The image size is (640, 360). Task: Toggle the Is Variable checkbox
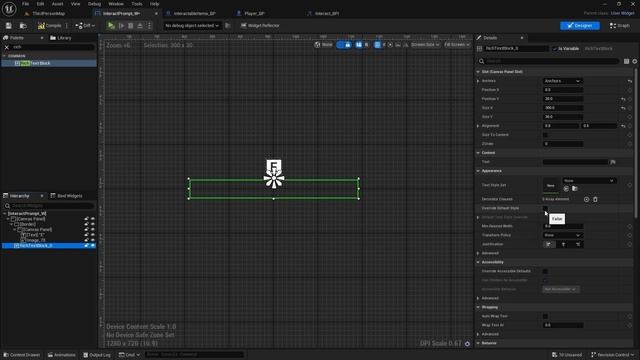click(x=555, y=49)
